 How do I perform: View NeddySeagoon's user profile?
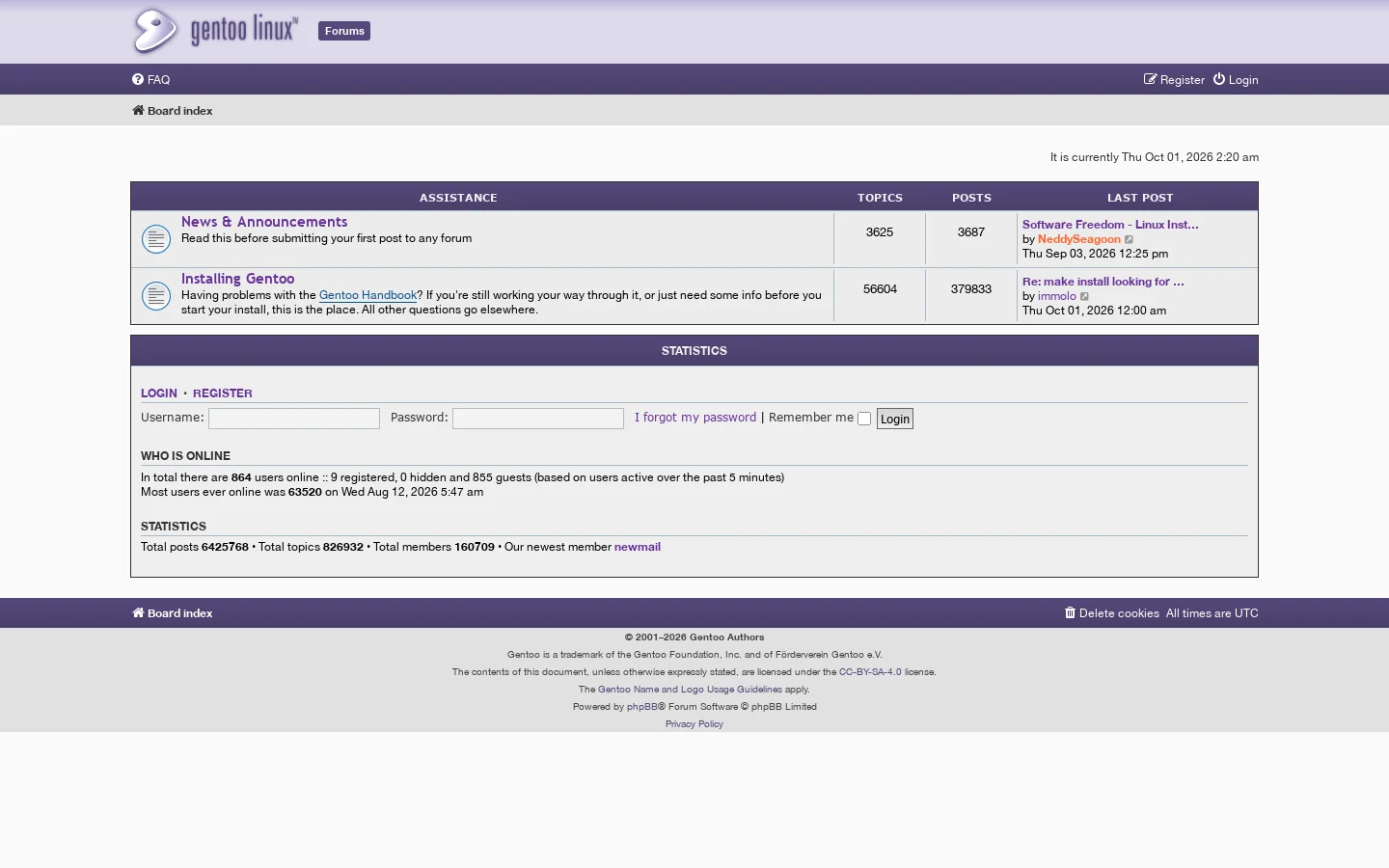pos(1079,239)
